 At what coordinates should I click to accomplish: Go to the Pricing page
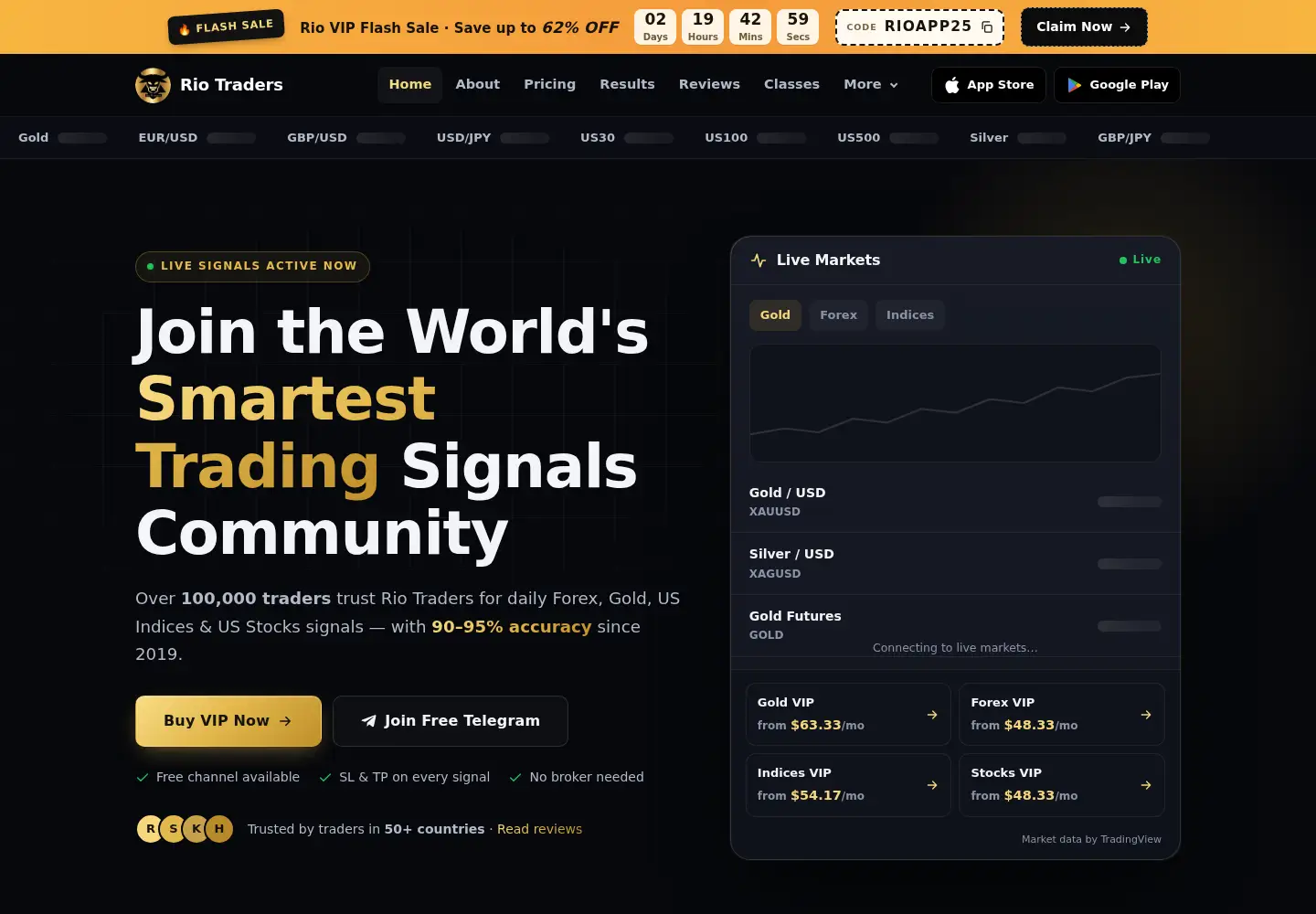click(550, 84)
